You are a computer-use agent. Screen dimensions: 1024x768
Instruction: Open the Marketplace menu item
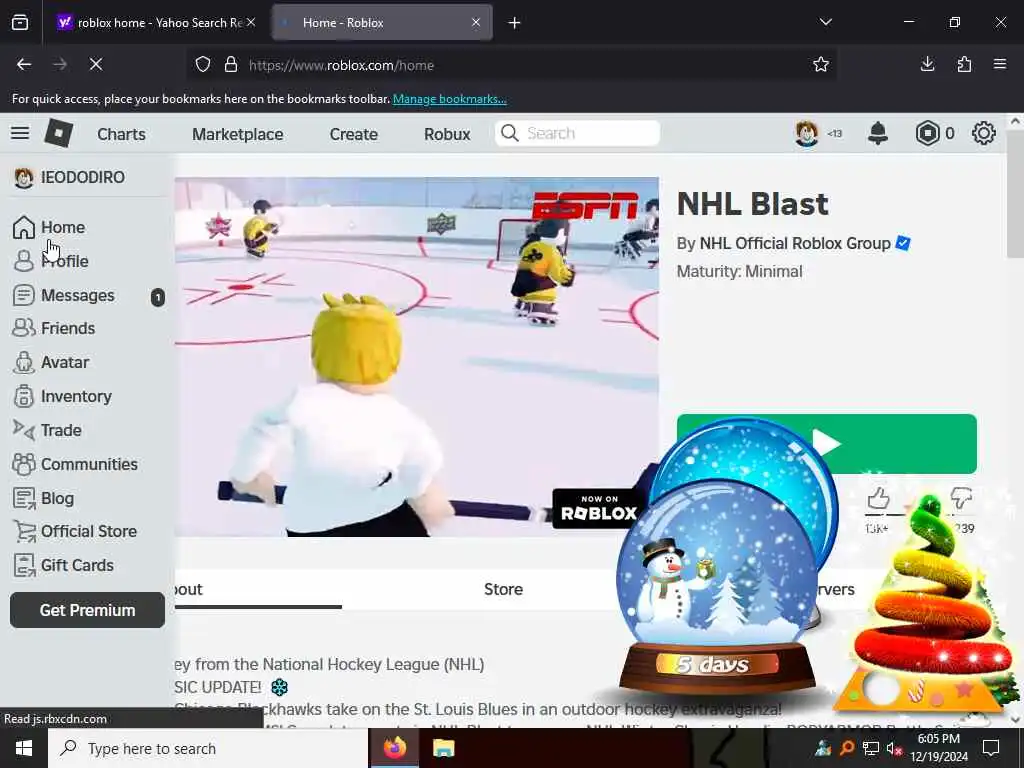(x=238, y=134)
